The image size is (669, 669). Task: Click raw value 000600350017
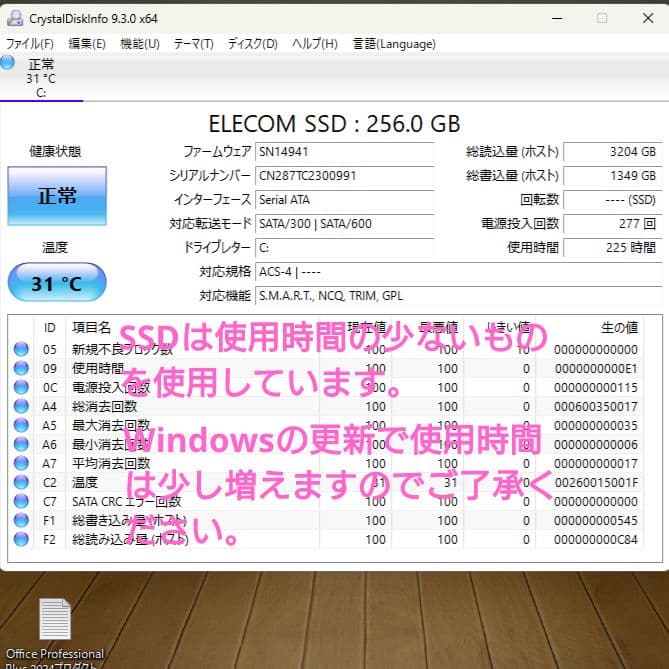pos(596,407)
